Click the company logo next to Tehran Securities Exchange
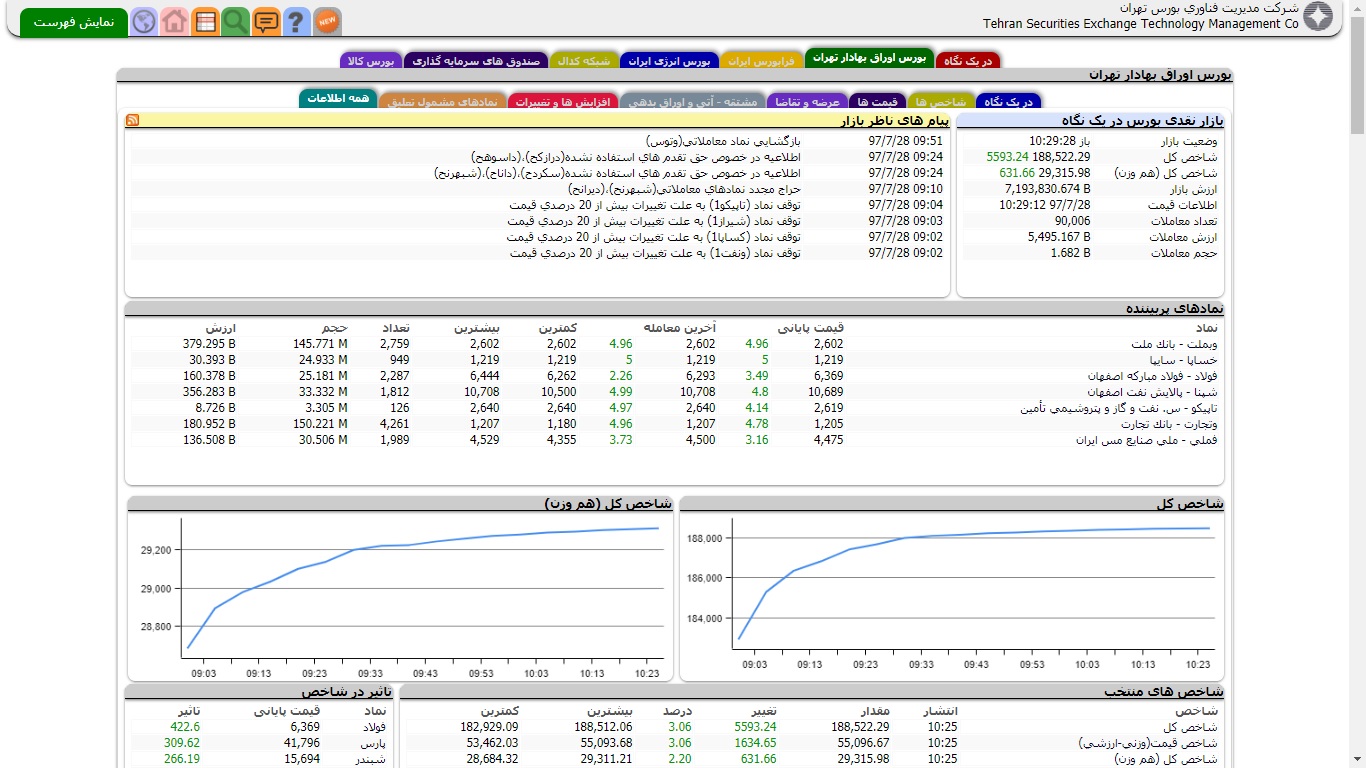 coord(1318,17)
